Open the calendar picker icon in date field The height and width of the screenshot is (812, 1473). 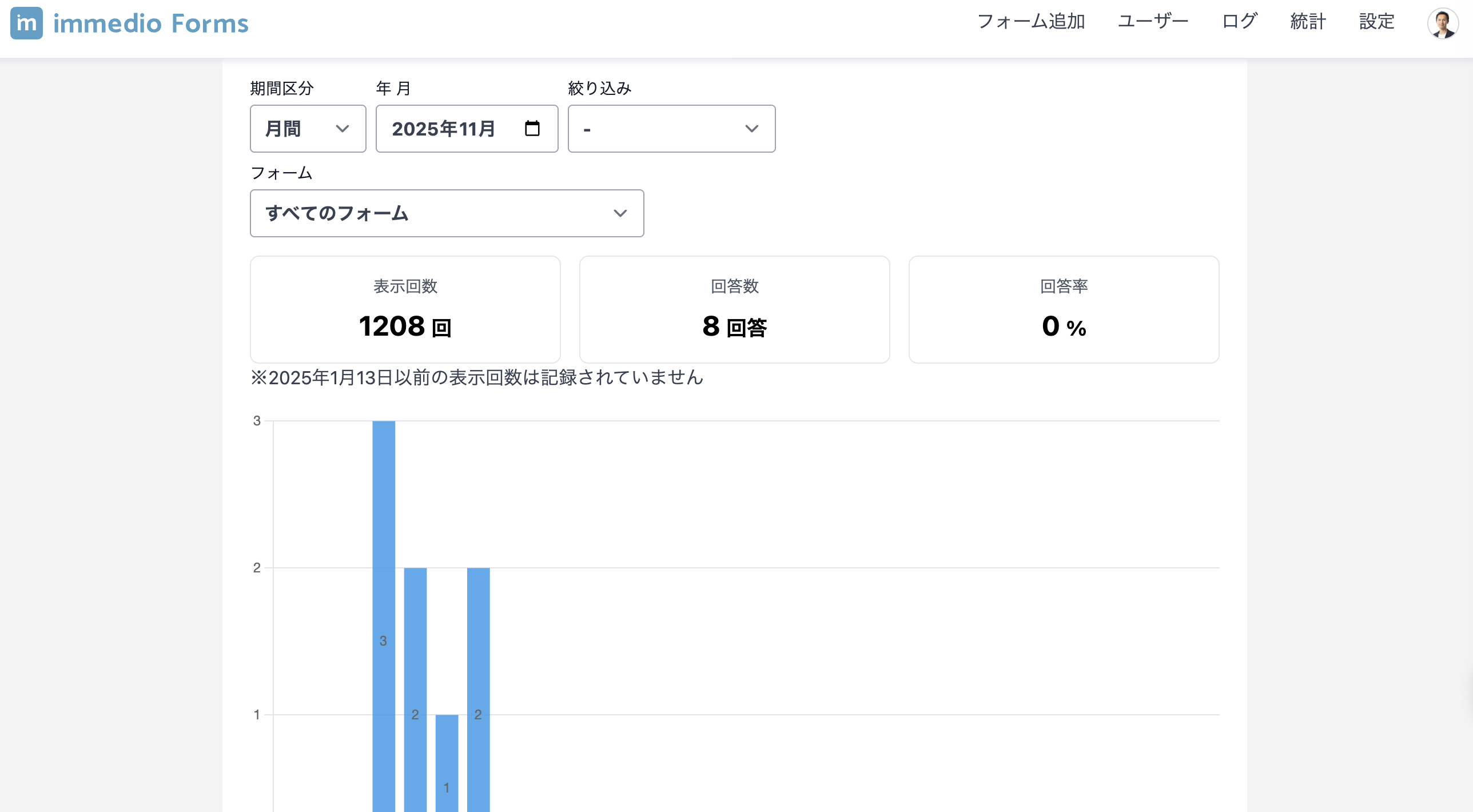tap(532, 129)
